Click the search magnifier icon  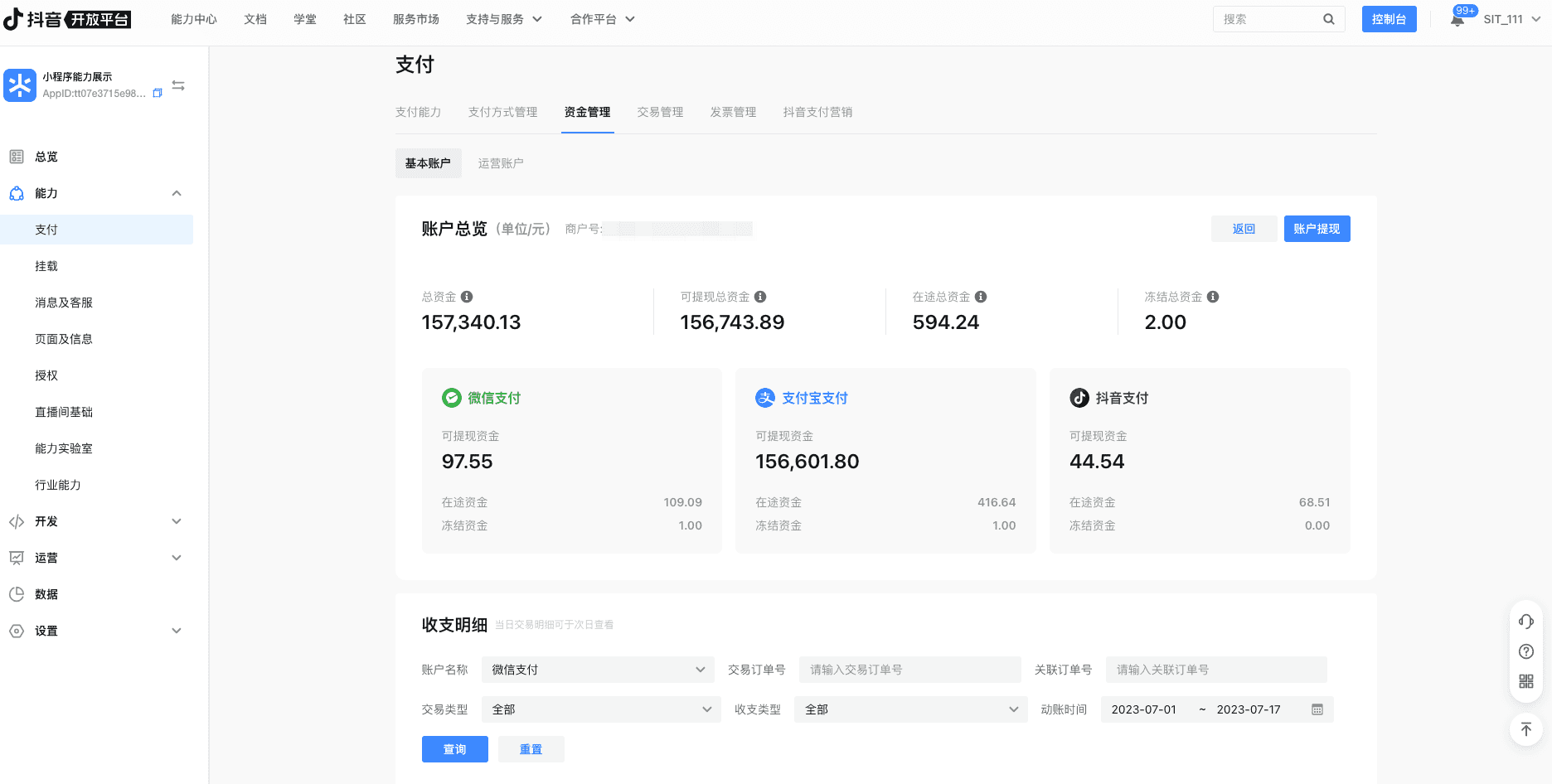click(1328, 19)
